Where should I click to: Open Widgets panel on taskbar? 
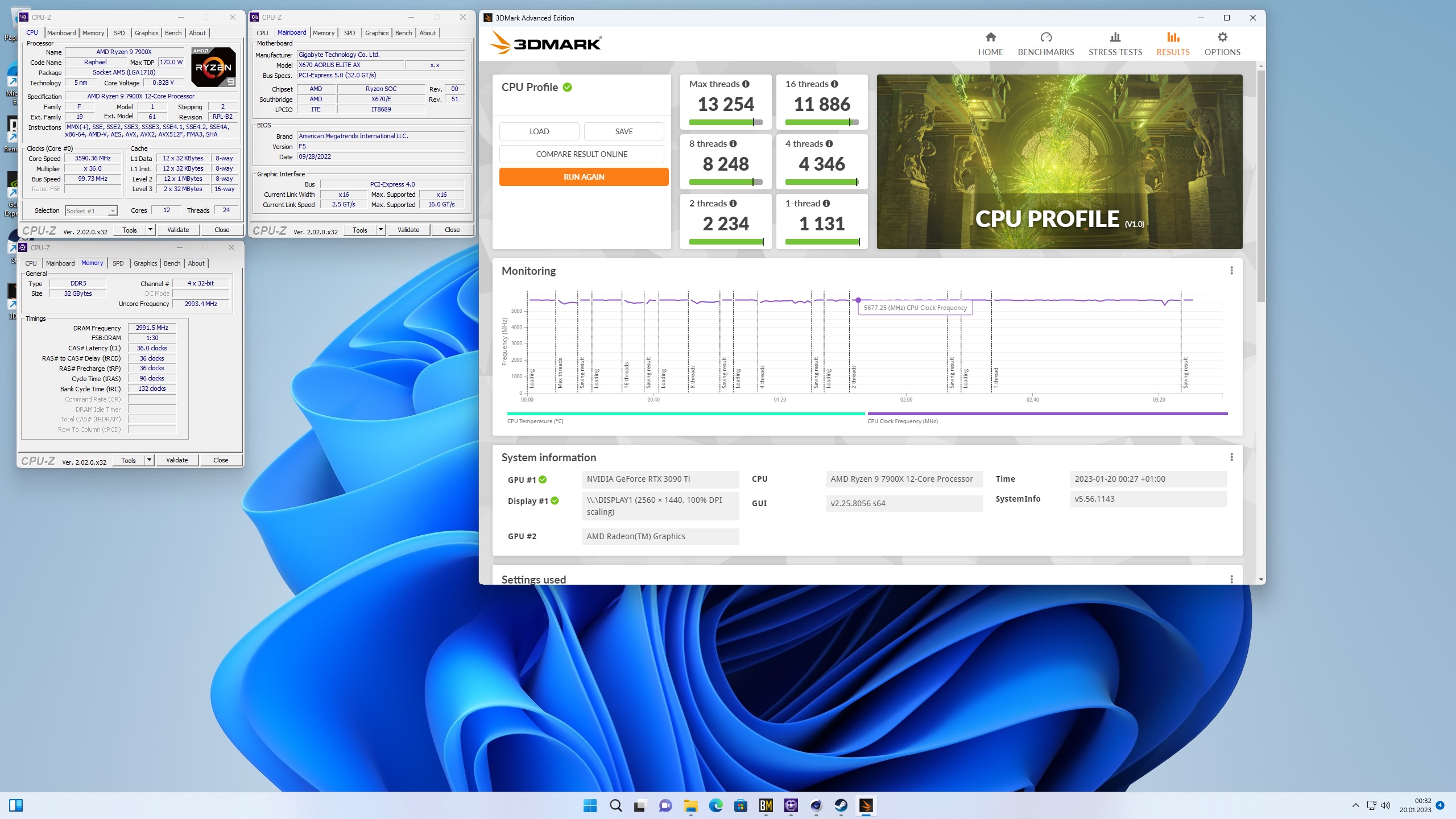(16, 805)
